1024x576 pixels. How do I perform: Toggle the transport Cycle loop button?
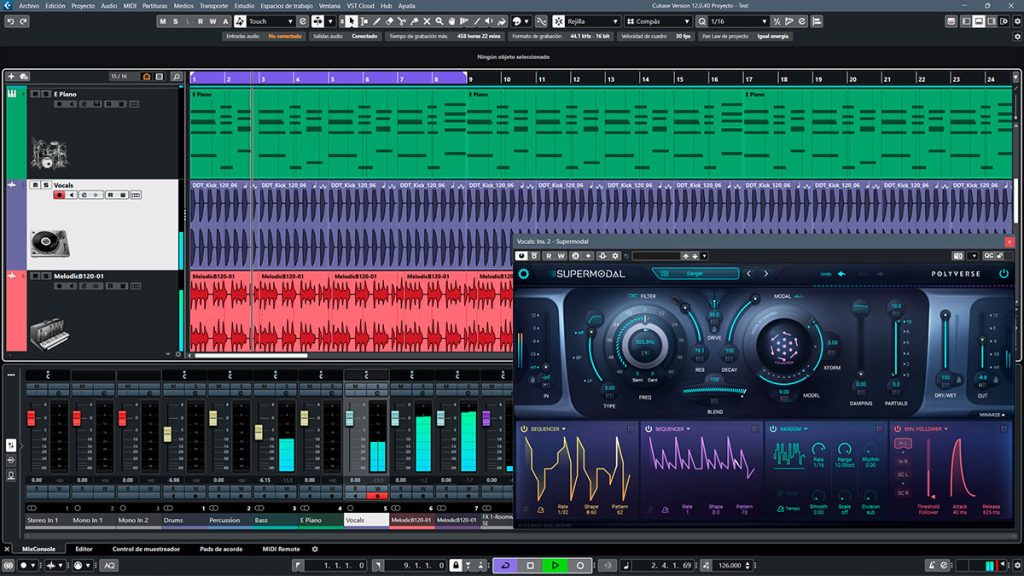tap(505, 566)
